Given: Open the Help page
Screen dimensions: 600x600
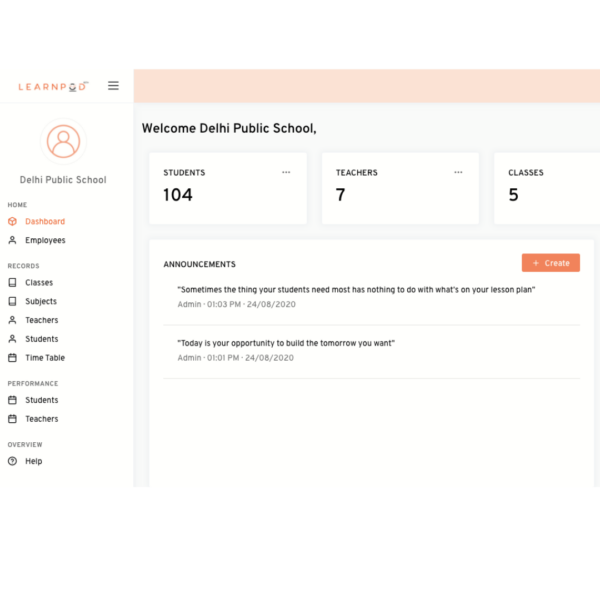Looking at the screenshot, I should [x=34, y=461].
